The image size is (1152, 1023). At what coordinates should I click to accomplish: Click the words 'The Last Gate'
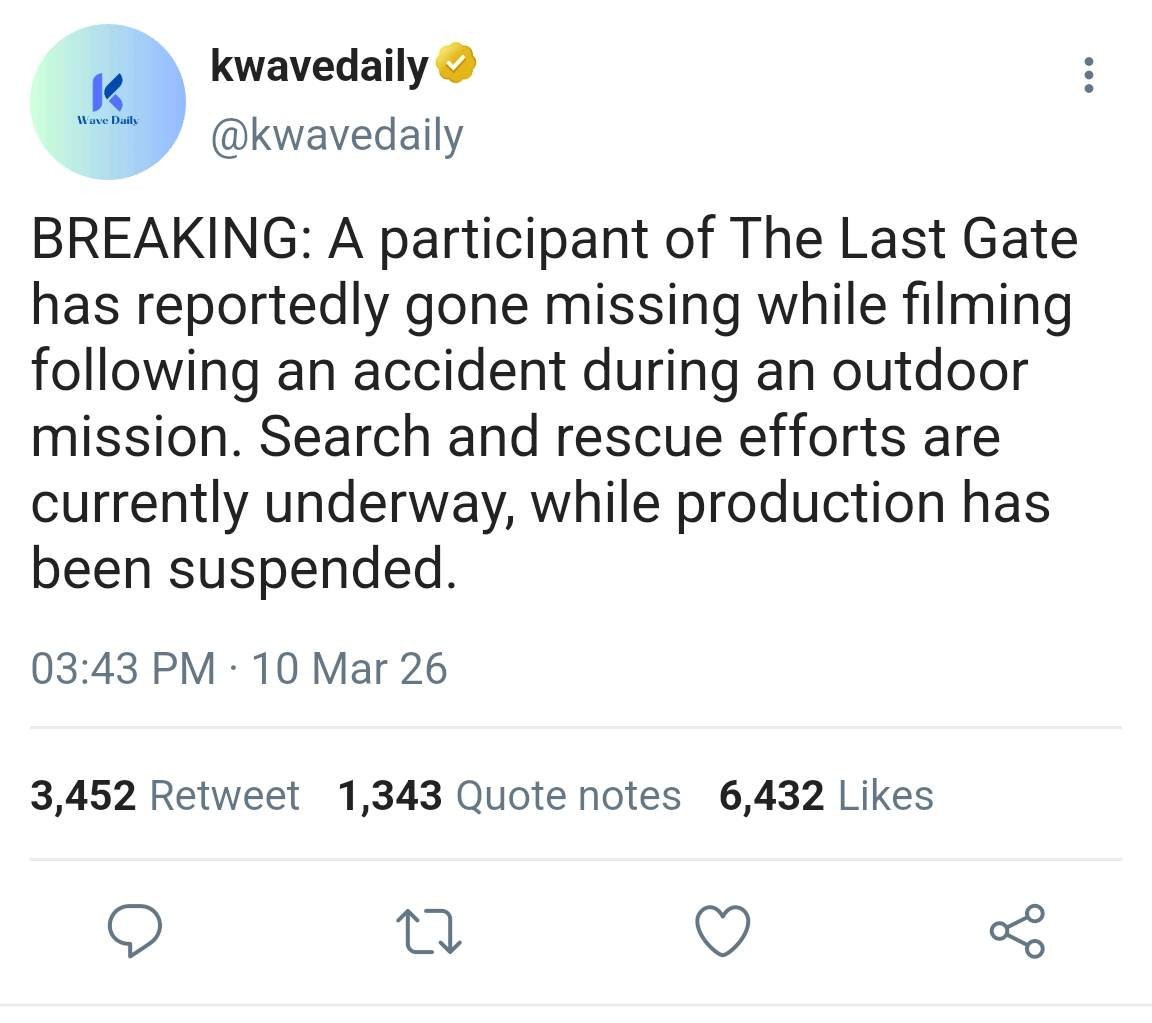[903, 239]
